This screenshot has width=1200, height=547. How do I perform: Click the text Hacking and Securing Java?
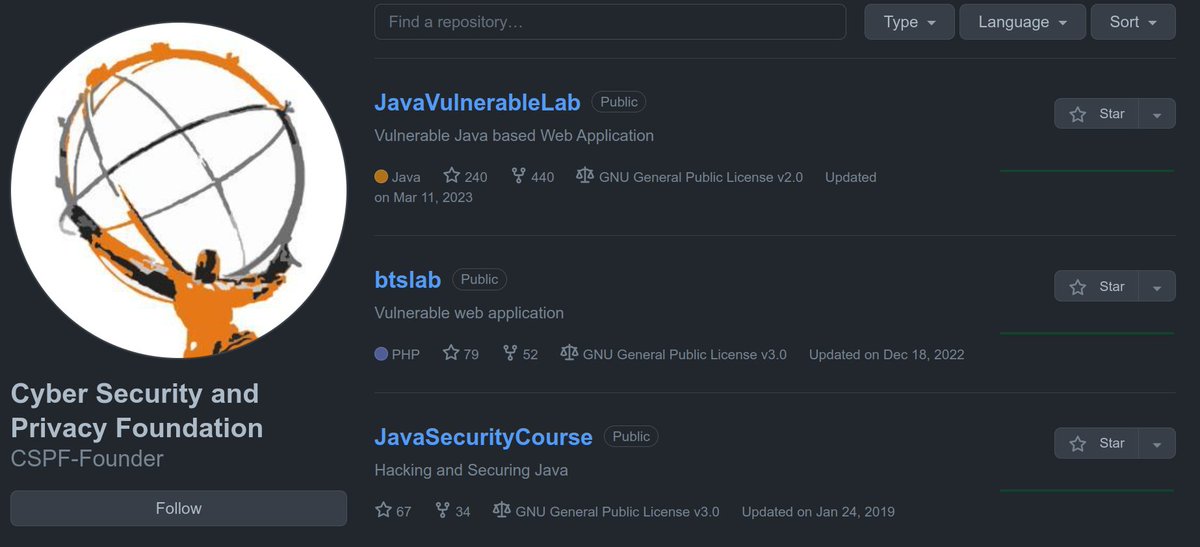tap(471, 470)
